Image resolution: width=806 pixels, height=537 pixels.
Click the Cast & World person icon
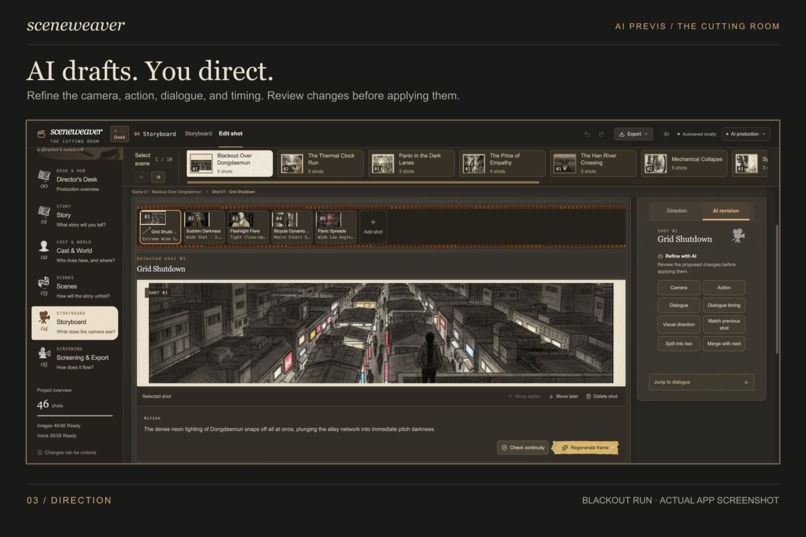click(44, 246)
